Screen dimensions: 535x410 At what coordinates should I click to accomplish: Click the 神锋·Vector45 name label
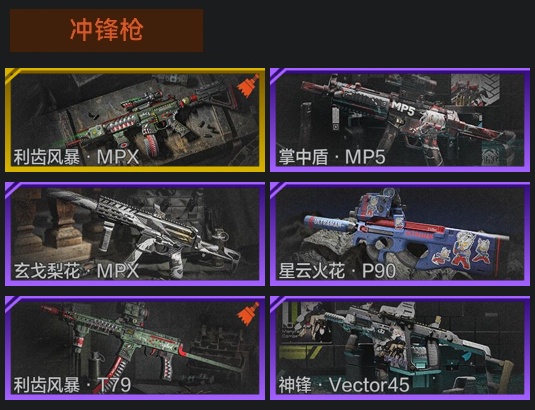click(344, 385)
